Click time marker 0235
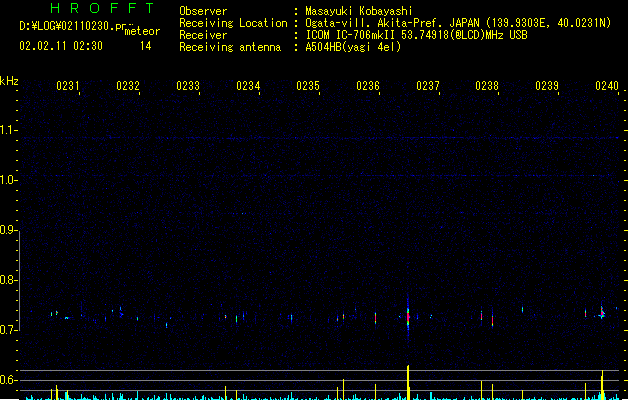Screen dimensions: 629x400 point(308,86)
